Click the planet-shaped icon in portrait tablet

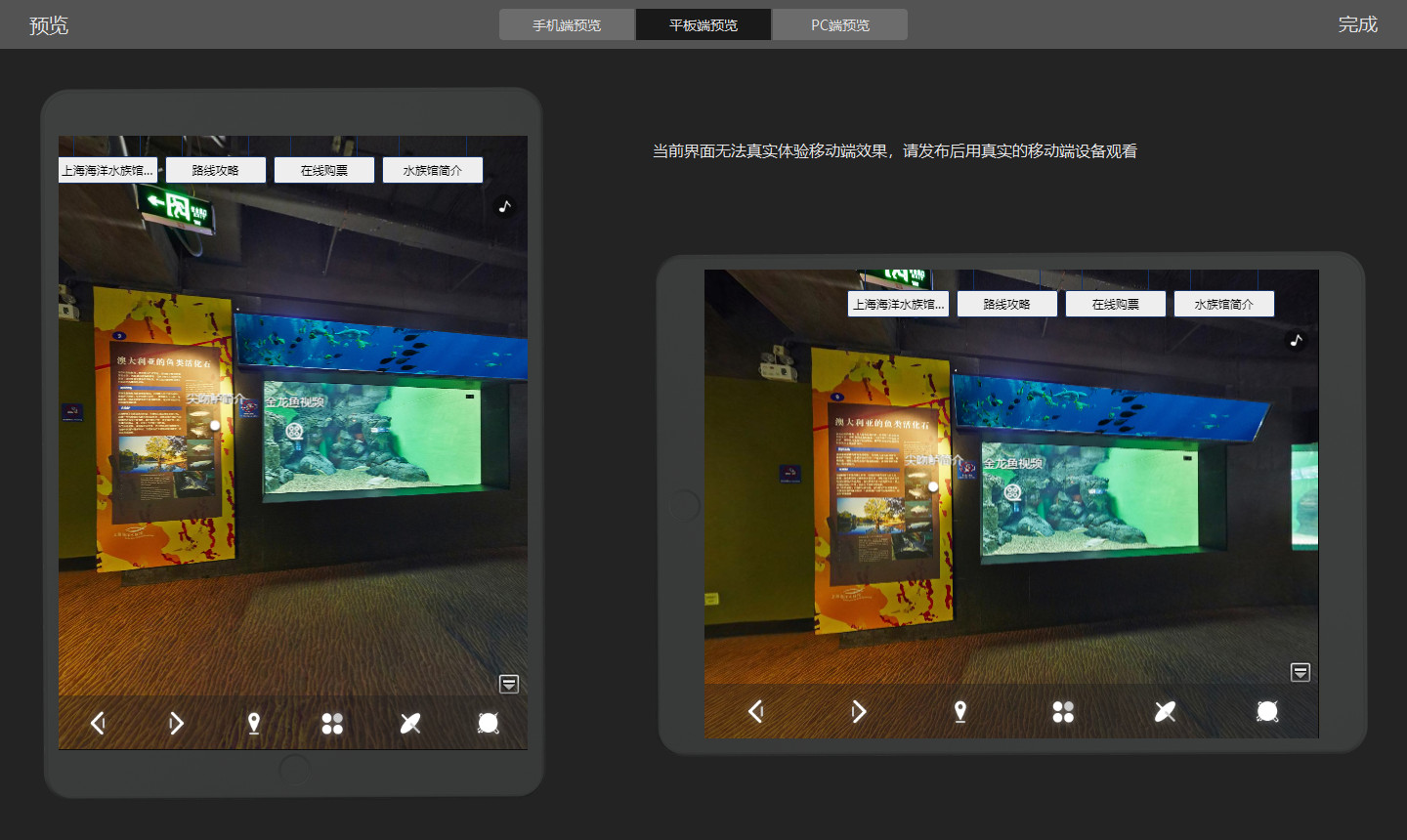[x=410, y=723]
